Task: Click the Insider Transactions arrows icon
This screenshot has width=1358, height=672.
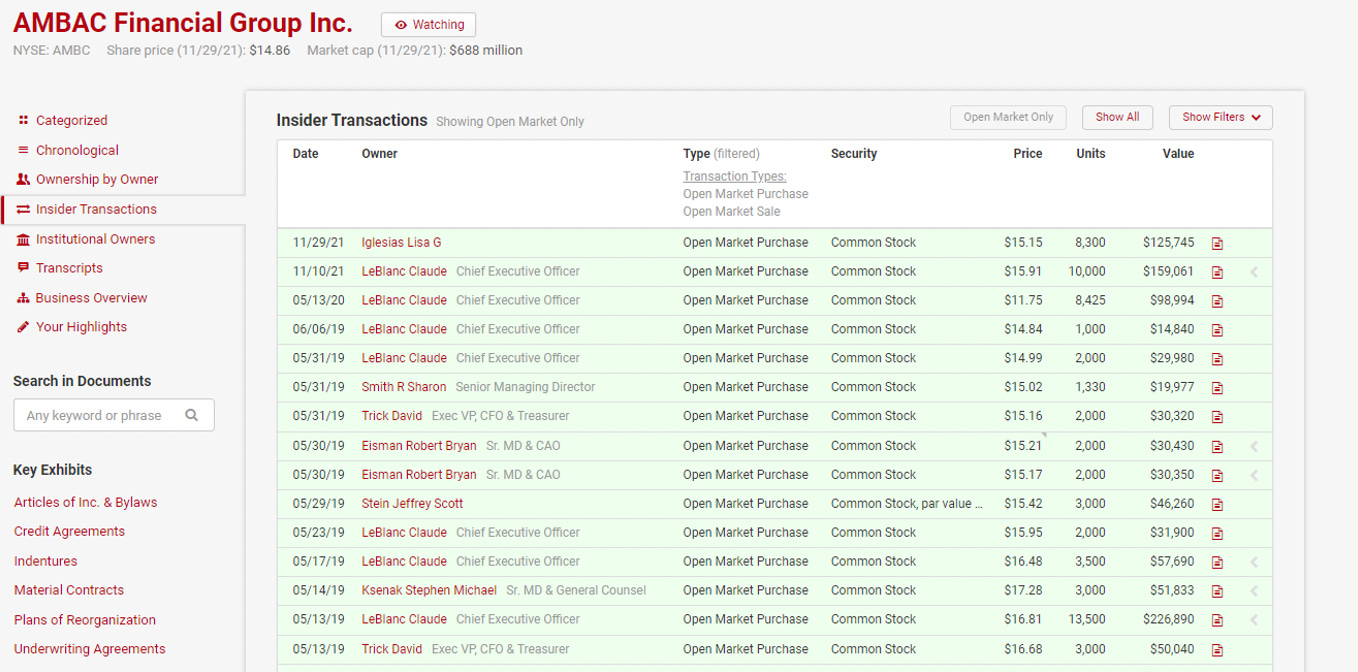Action: point(23,209)
